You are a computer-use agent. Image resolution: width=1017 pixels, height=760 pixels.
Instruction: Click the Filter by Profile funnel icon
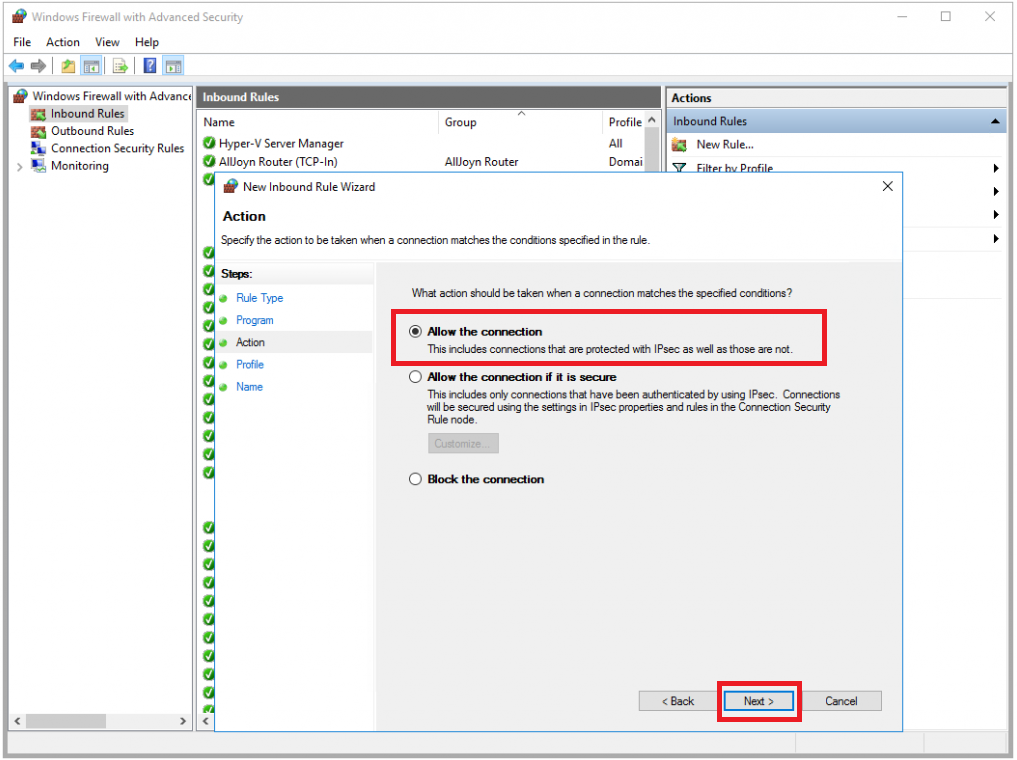click(x=679, y=167)
